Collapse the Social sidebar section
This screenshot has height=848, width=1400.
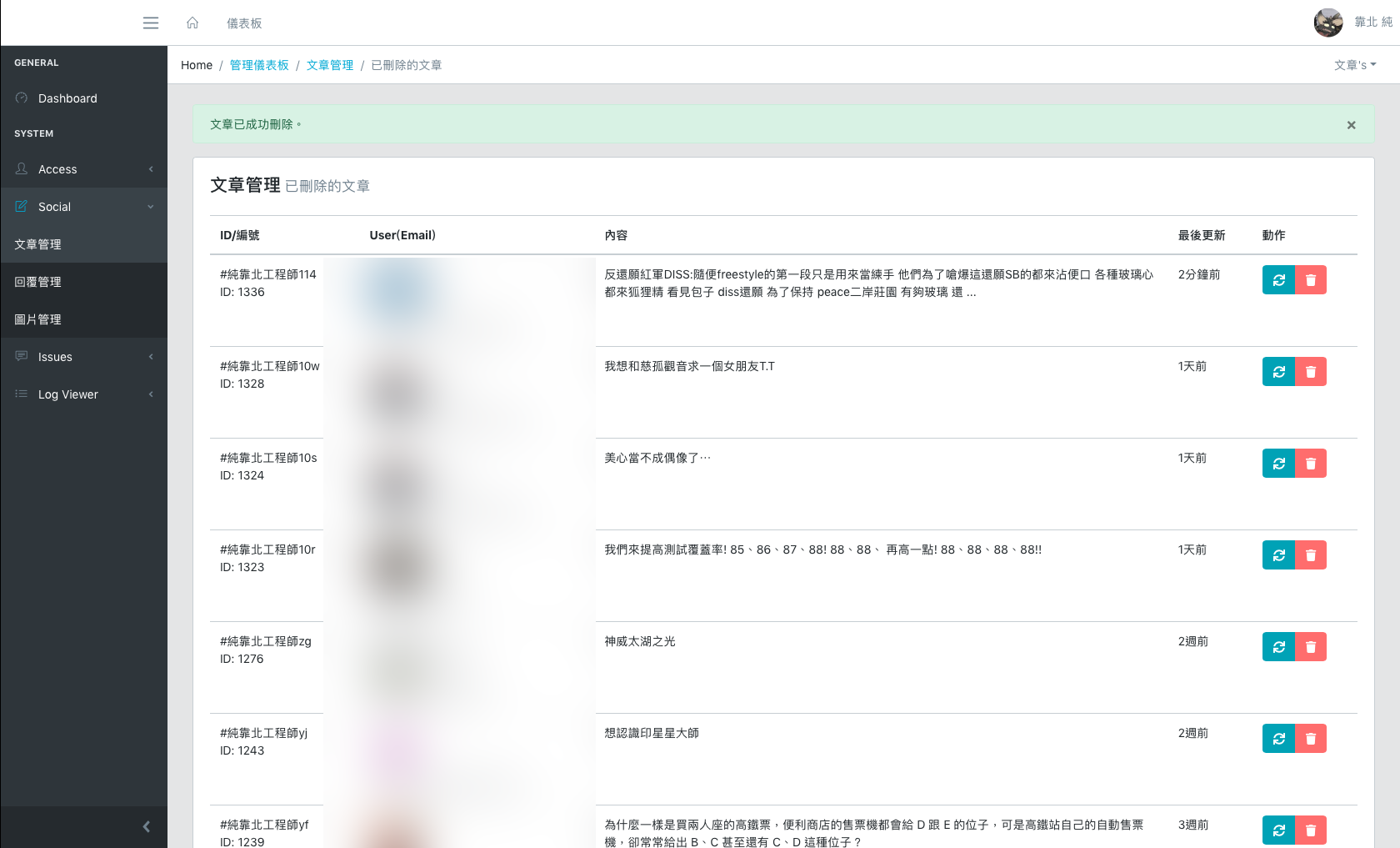click(83, 207)
